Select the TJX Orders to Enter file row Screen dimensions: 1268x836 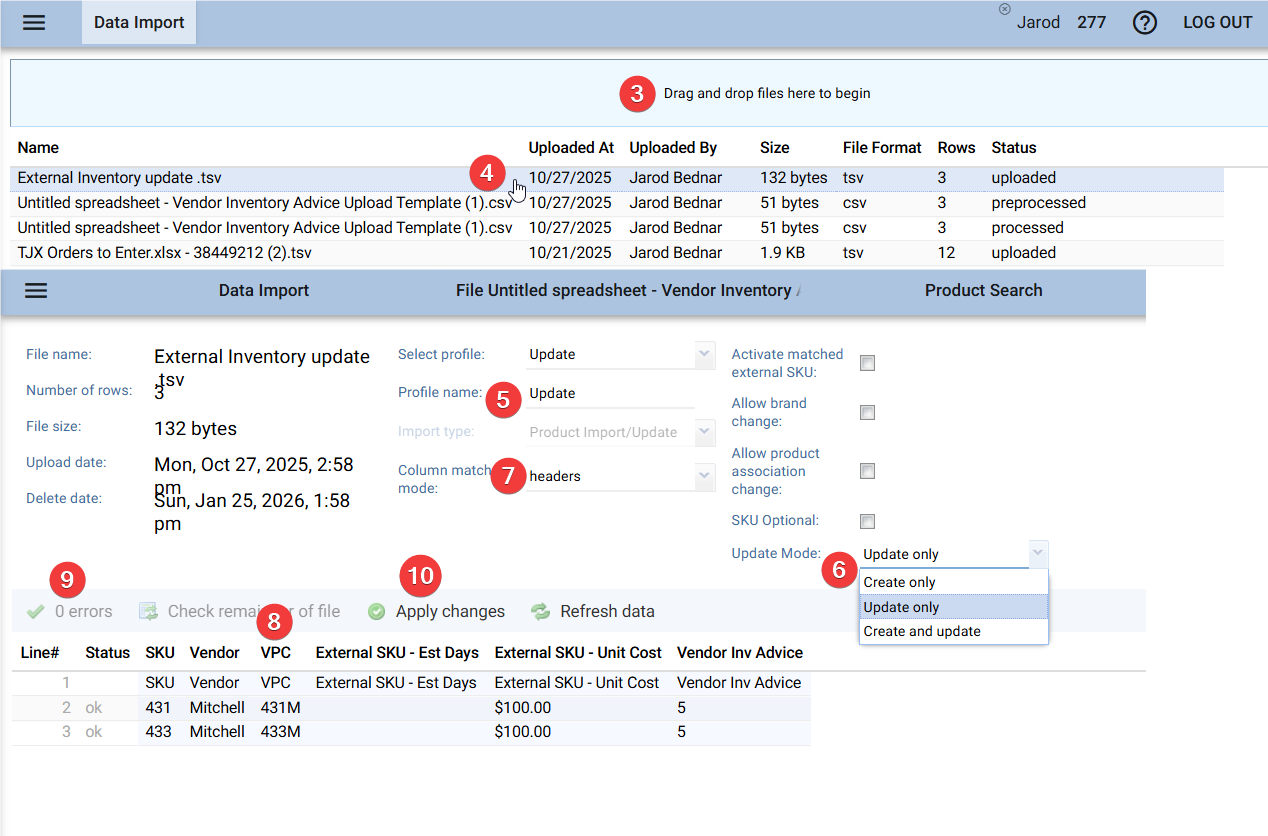click(165, 253)
